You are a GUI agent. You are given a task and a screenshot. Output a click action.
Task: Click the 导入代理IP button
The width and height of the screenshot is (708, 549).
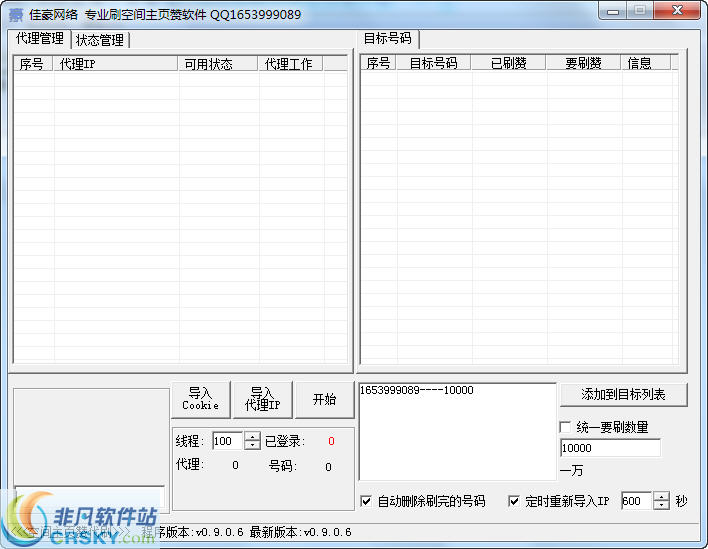(x=263, y=400)
